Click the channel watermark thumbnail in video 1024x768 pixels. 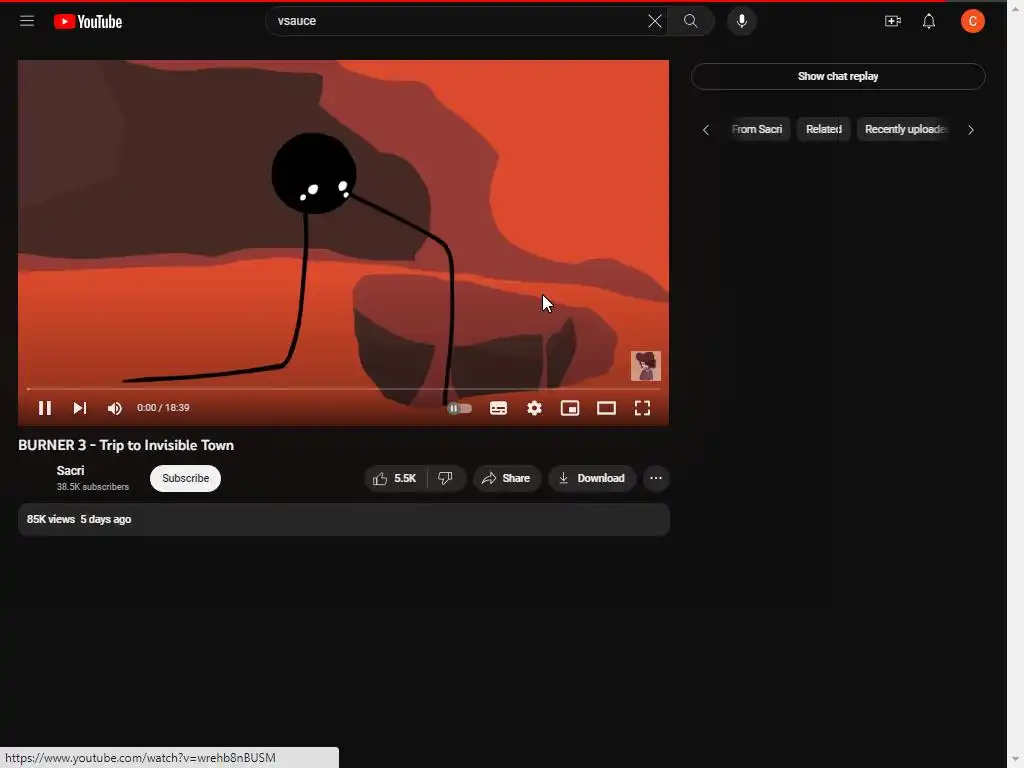(x=645, y=366)
